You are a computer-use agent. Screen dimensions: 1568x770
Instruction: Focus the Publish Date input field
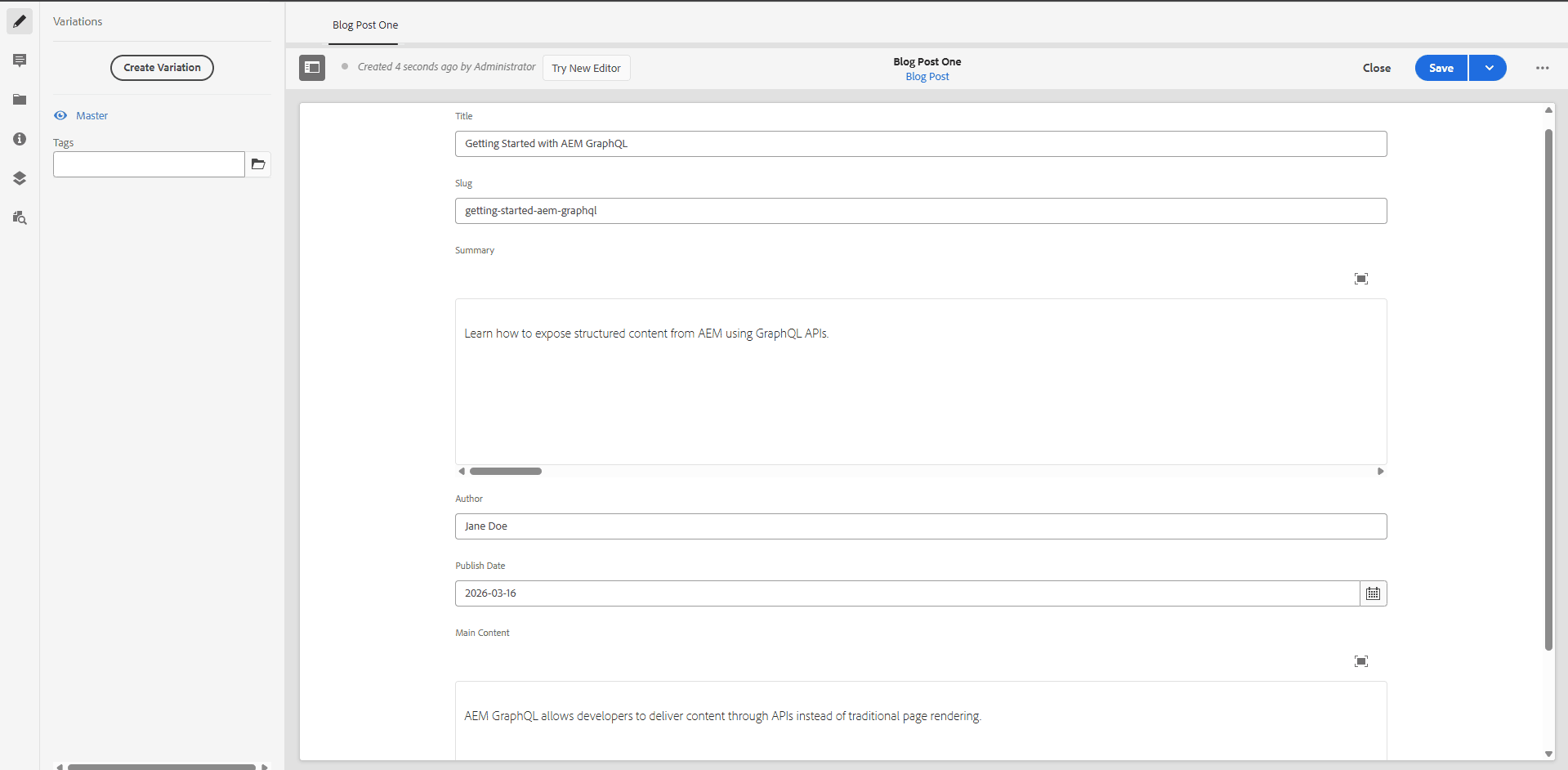click(907, 593)
